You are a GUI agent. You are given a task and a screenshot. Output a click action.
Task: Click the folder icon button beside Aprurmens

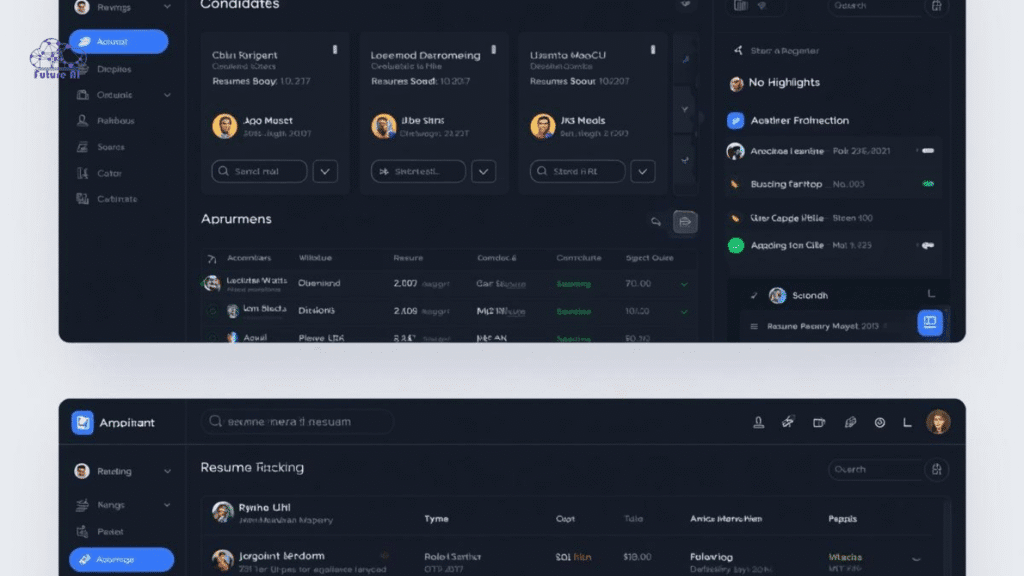point(685,222)
